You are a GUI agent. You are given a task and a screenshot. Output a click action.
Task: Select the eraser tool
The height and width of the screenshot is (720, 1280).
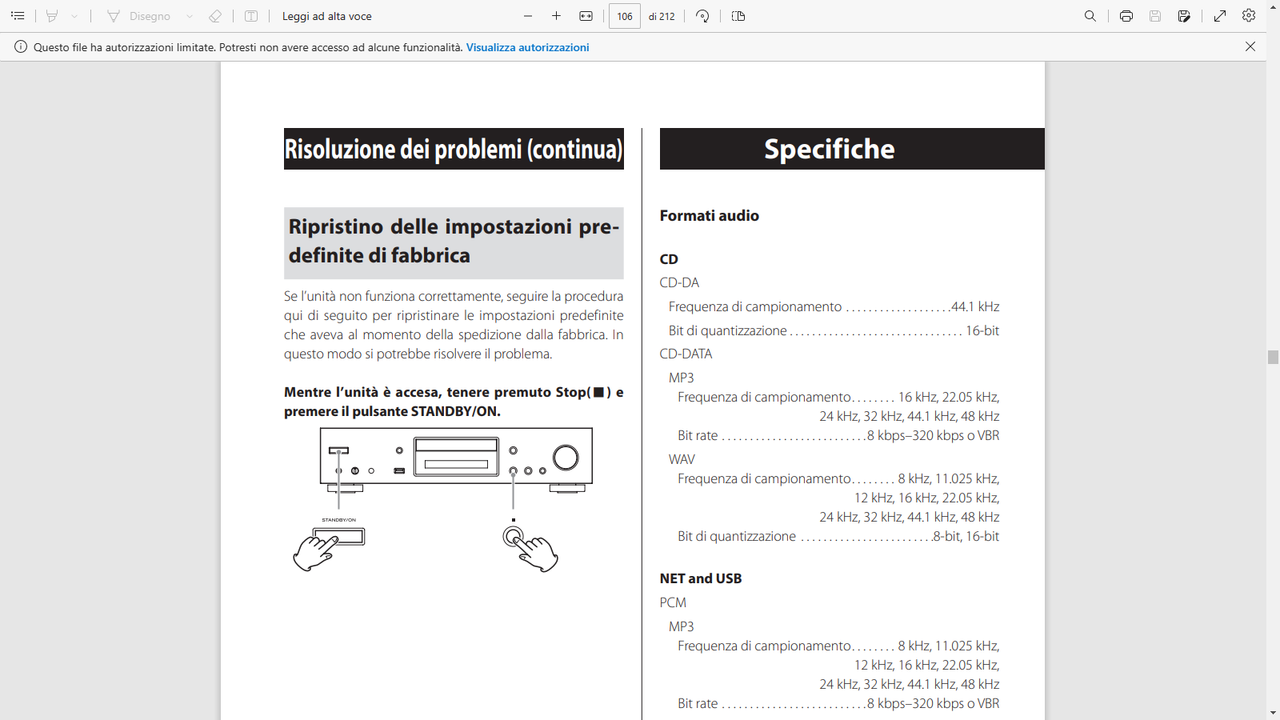pos(216,16)
